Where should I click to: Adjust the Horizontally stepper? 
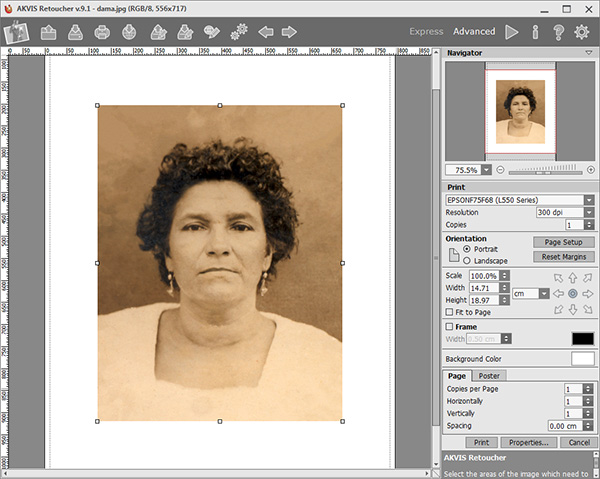(588, 401)
